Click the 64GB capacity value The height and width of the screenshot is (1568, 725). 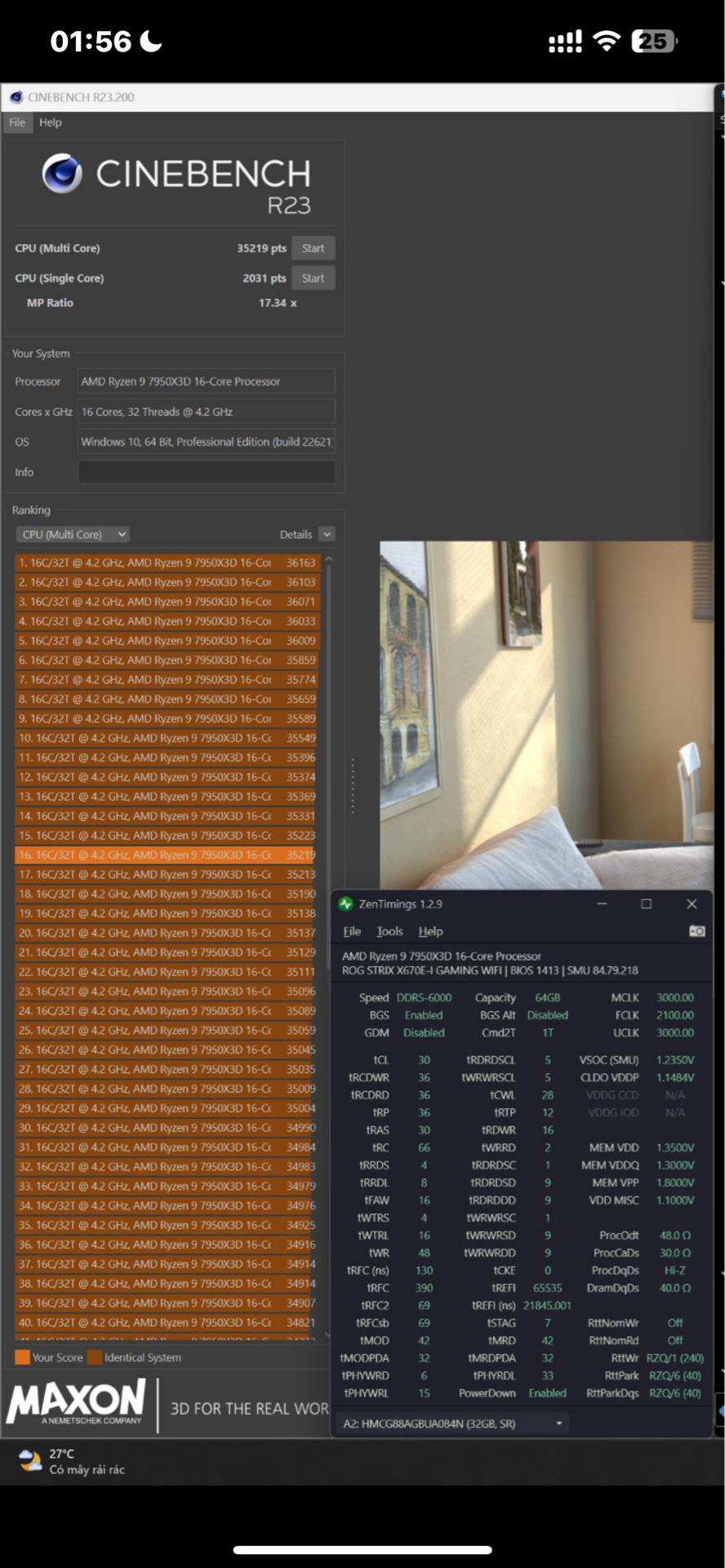tap(547, 998)
